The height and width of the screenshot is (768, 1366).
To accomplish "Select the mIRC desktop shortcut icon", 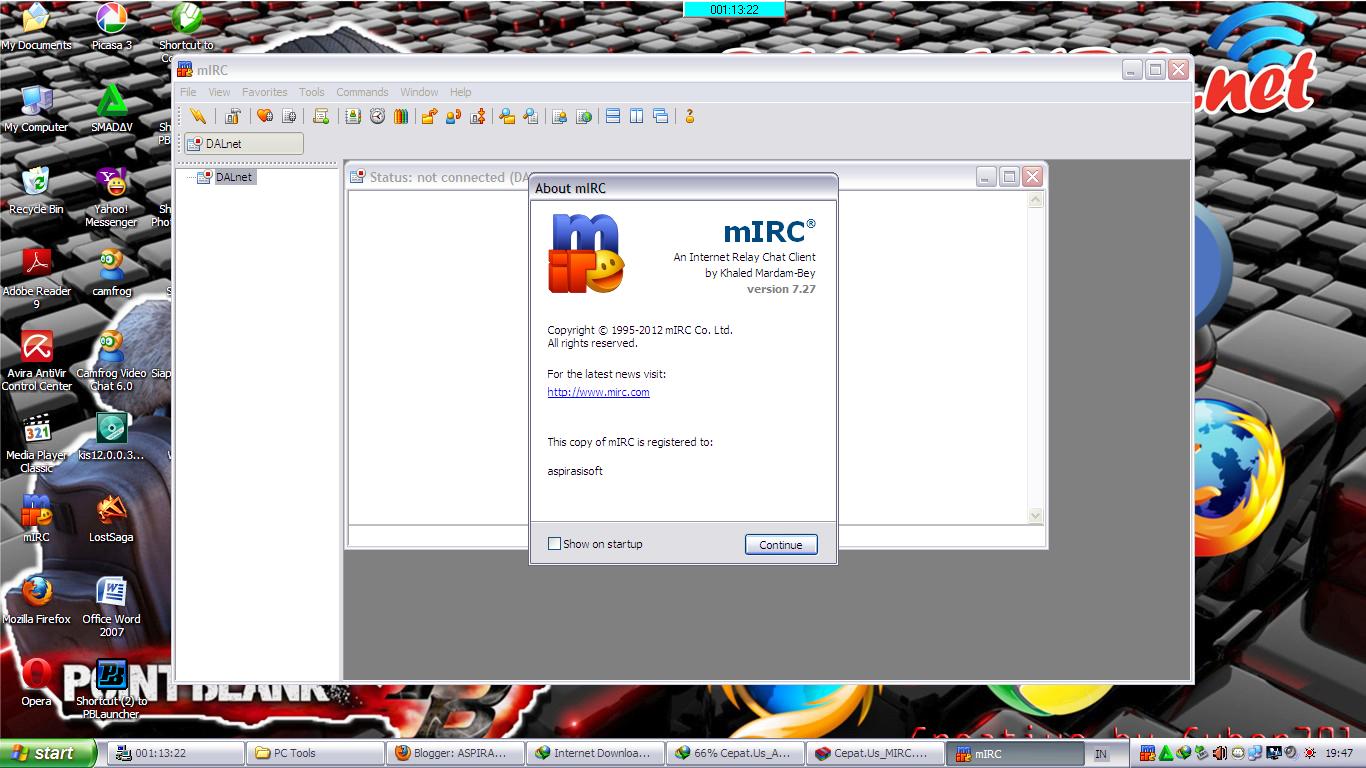I will tap(36, 519).
